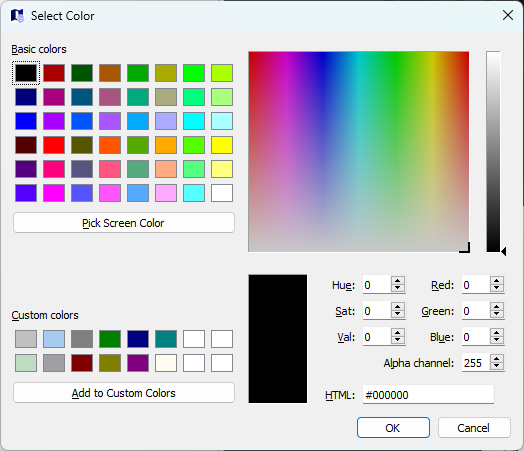Click the Pick Screen Color button
Viewport: 524px width, 451px height.
124,223
